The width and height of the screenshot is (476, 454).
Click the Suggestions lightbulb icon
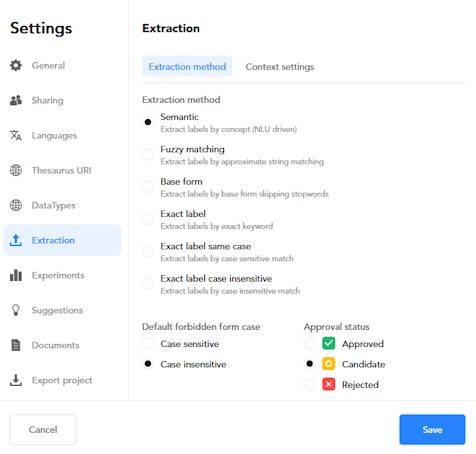(x=16, y=310)
